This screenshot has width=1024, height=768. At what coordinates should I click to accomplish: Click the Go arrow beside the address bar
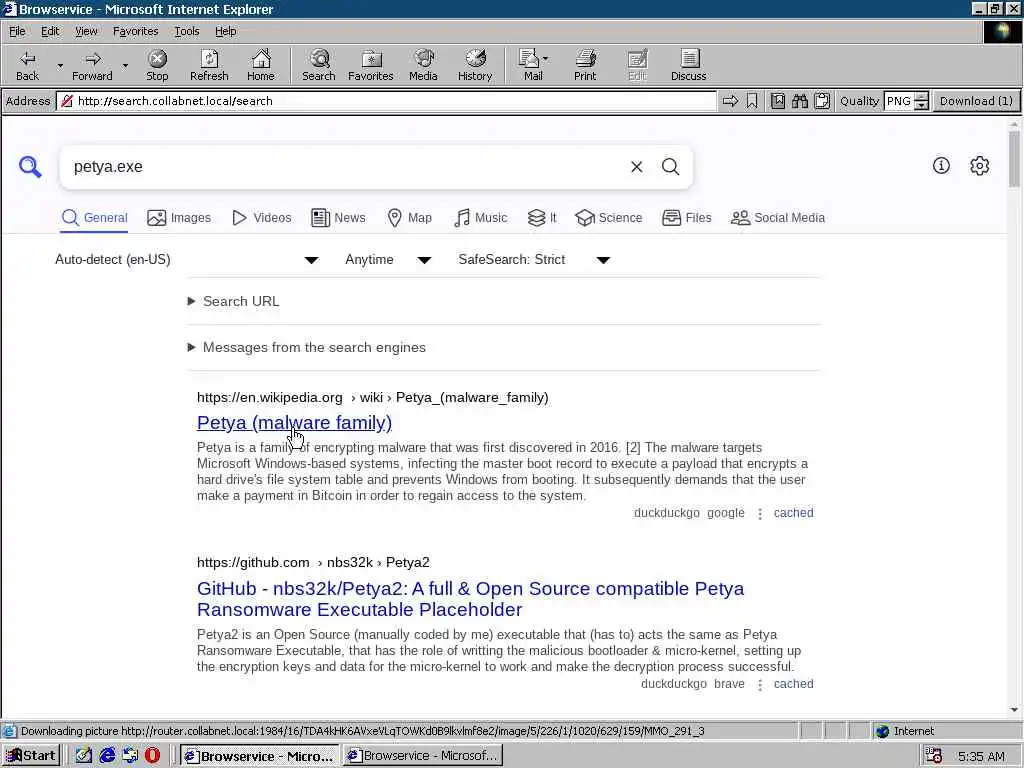[730, 101]
